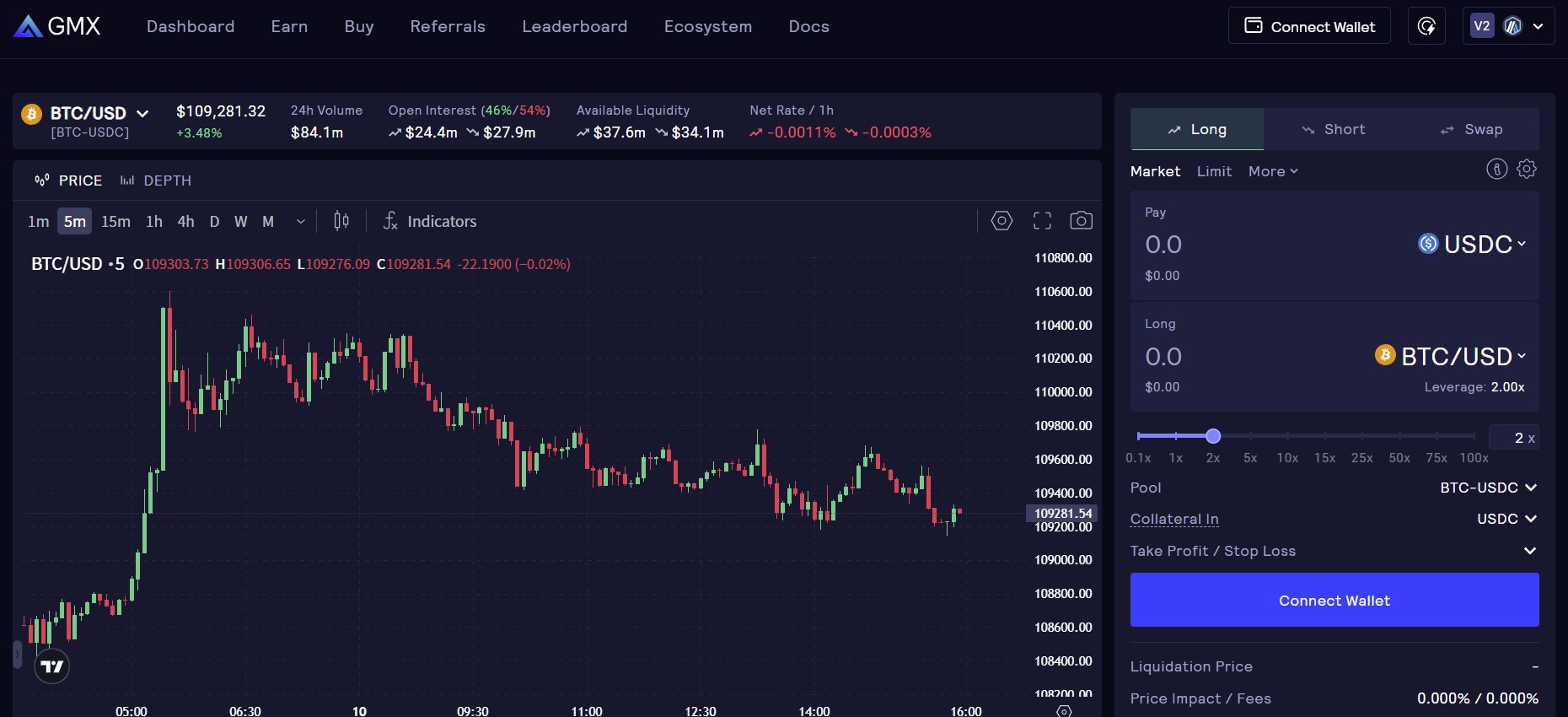Open the USDC pay token selector
Image resolution: width=1568 pixels, height=717 pixels.
1472,244
